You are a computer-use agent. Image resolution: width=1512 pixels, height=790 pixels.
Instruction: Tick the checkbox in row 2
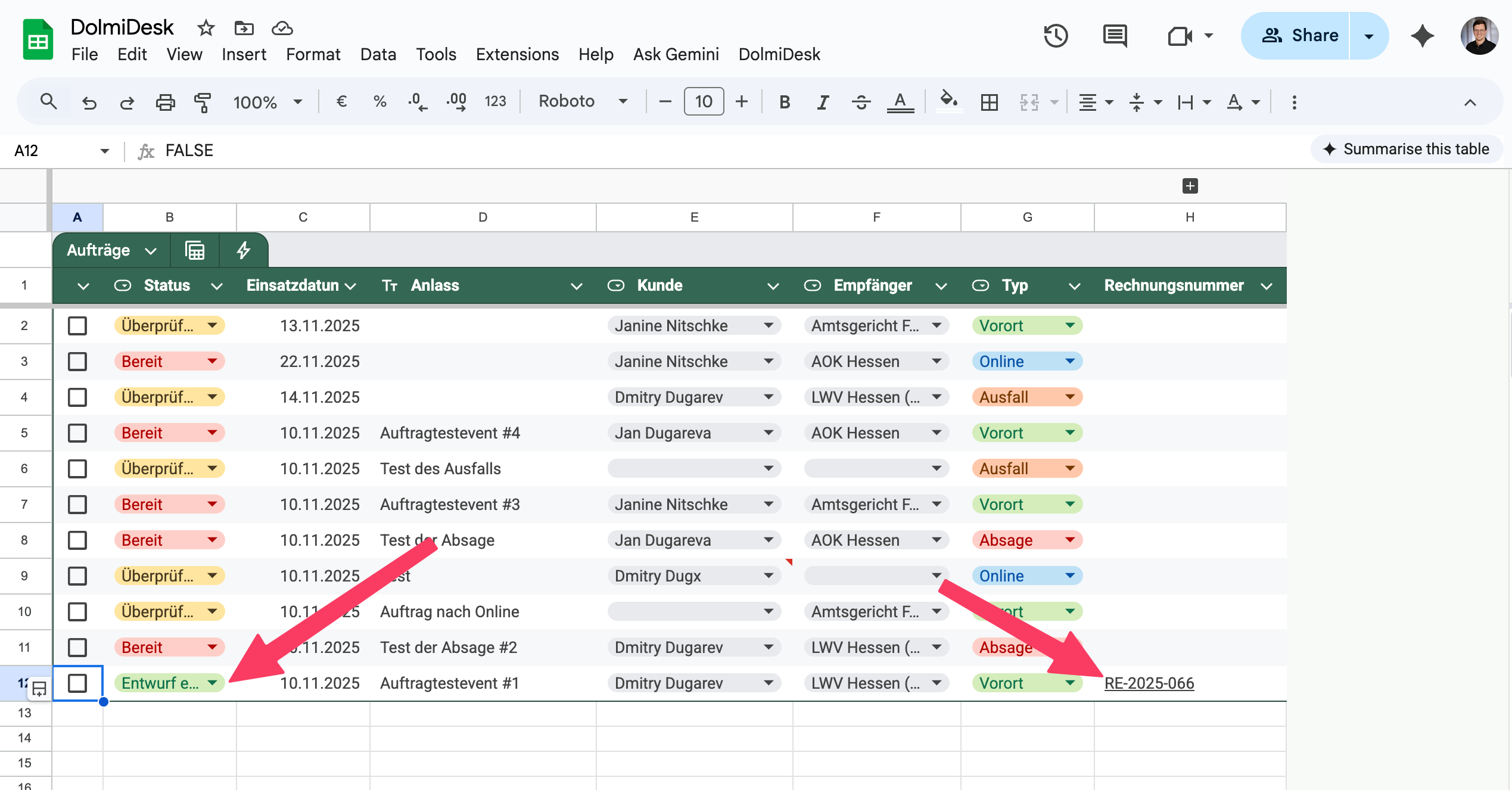77,326
